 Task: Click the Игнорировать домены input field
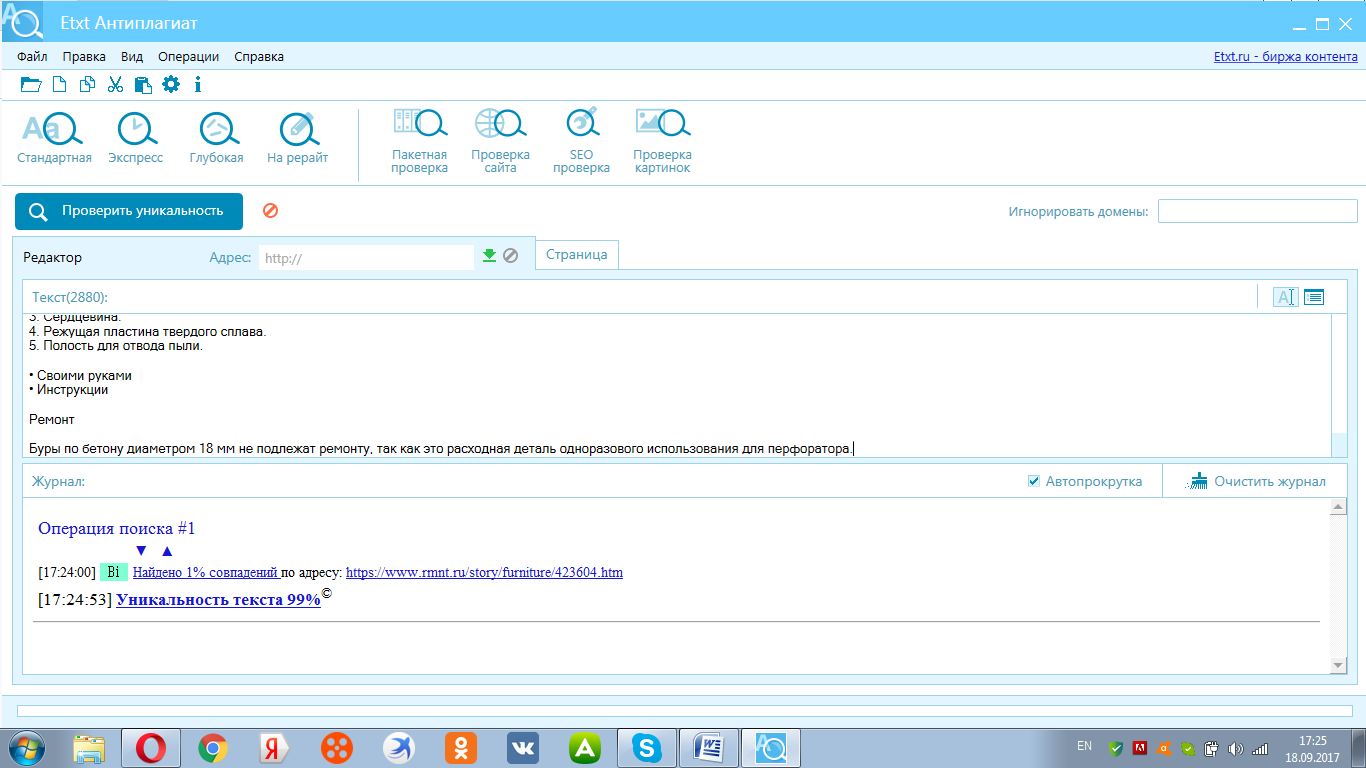pyautogui.click(x=1257, y=211)
